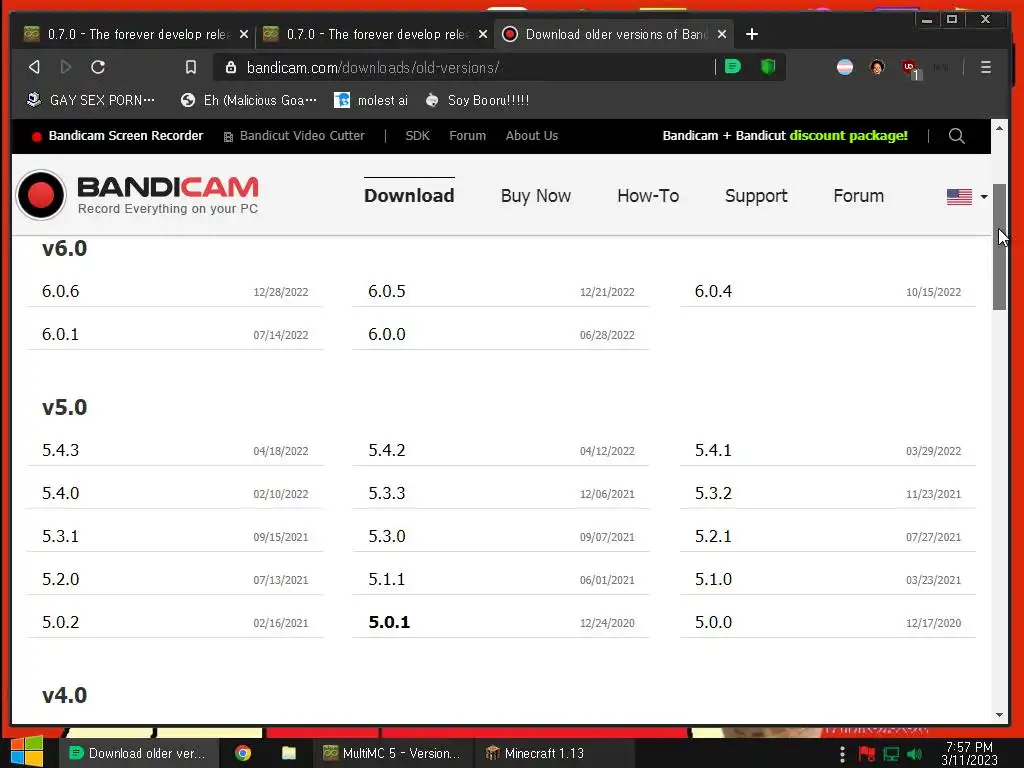
Task: Download version 5.1.1
Action: pos(387,579)
